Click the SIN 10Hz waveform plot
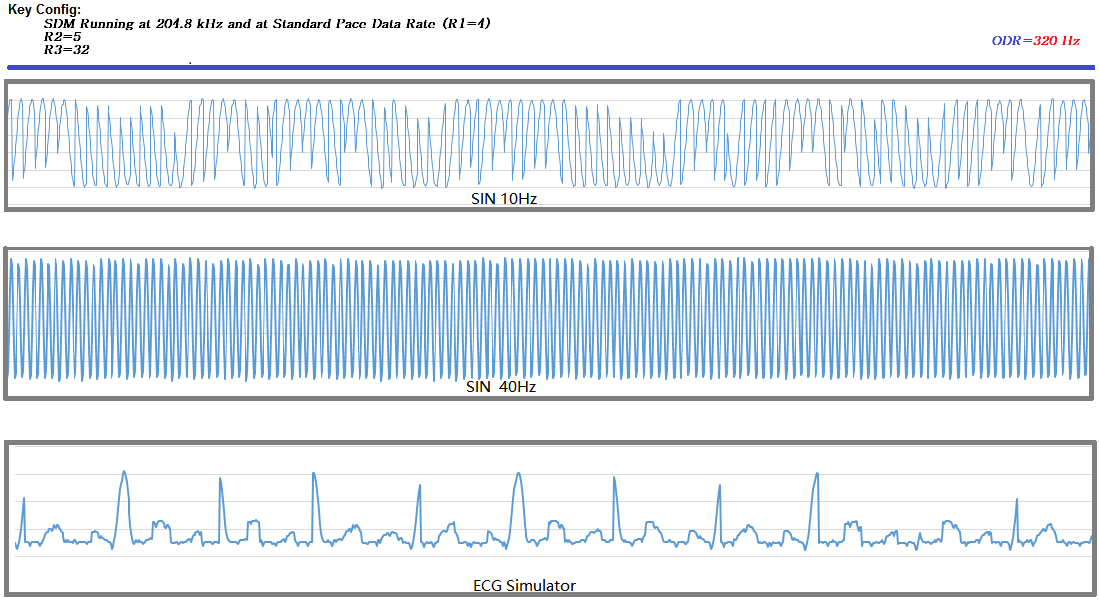The width and height of the screenshot is (1099, 606). pyautogui.click(x=550, y=145)
